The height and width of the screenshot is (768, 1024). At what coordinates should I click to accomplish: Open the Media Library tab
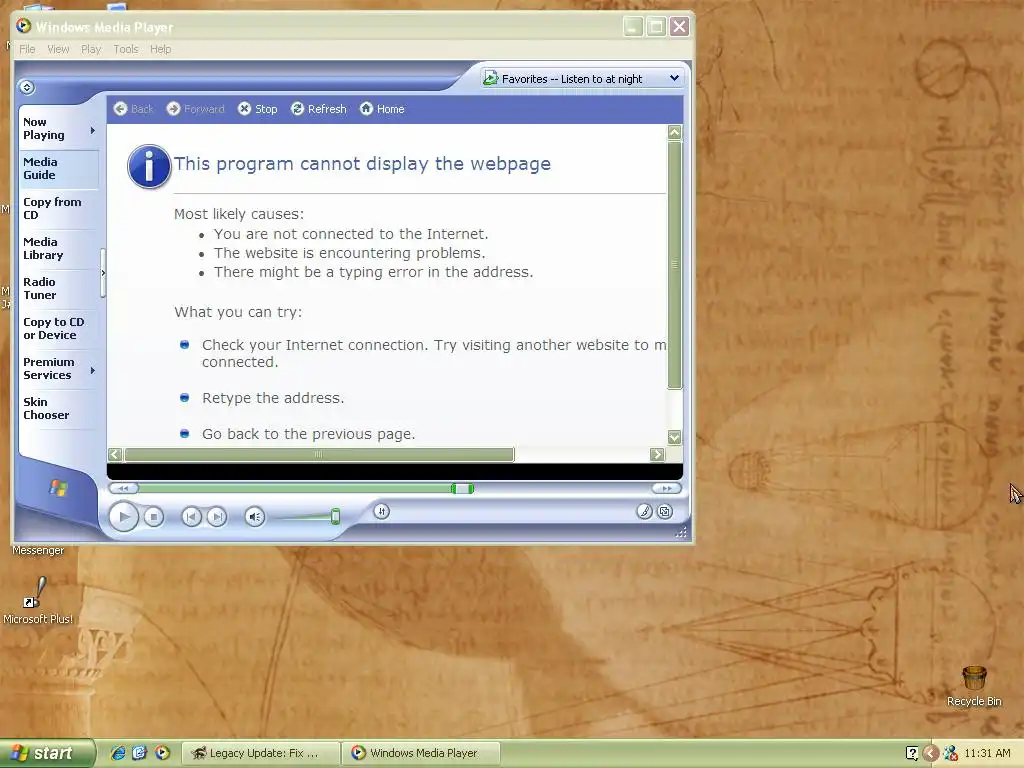(59, 248)
